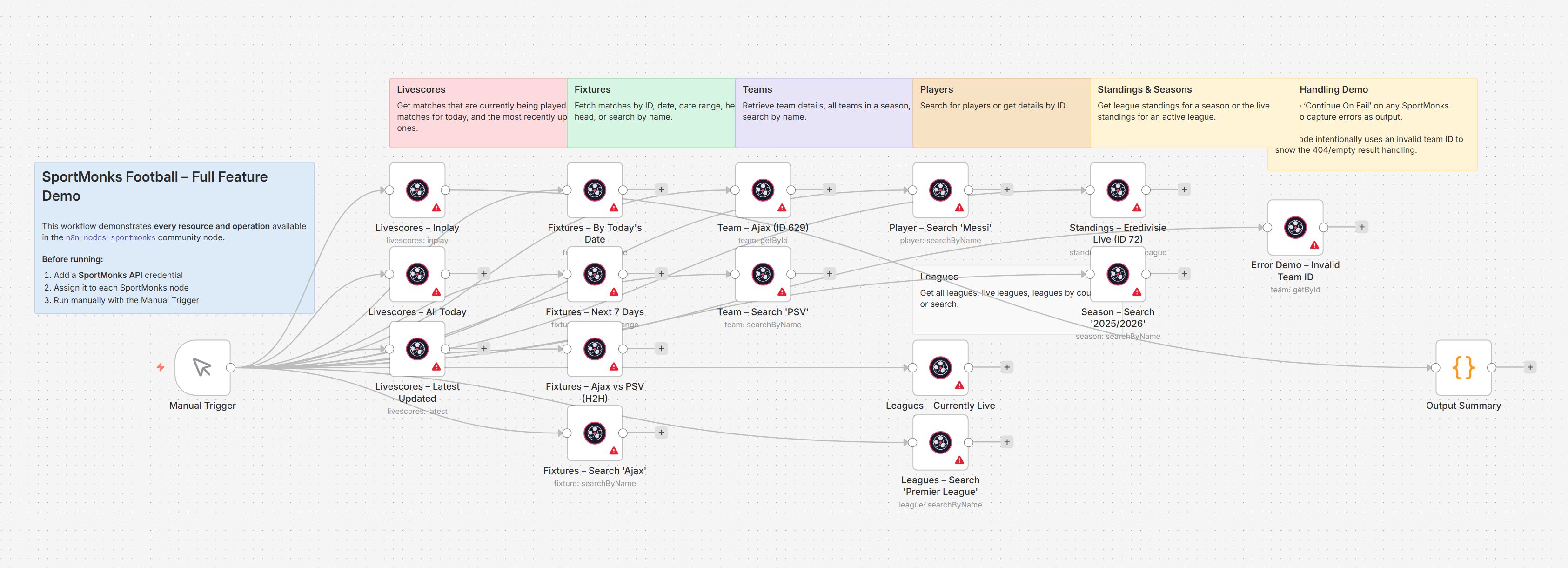
Task: Click plus after Fixtures – Ajax vs PSV
Action: point(661,349)
